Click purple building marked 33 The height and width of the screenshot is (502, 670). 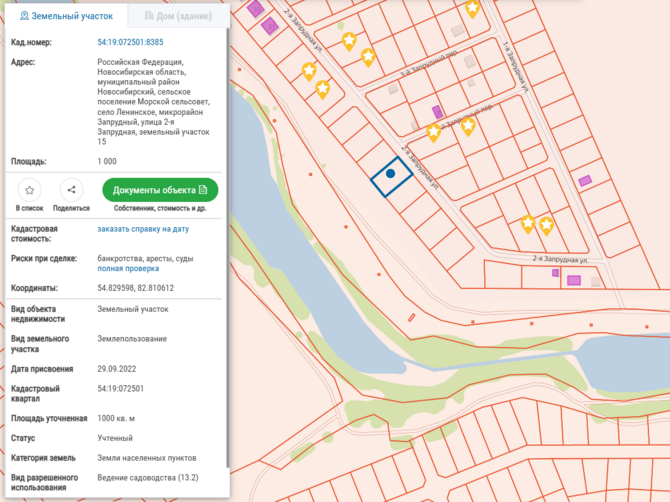pos(256,9)
